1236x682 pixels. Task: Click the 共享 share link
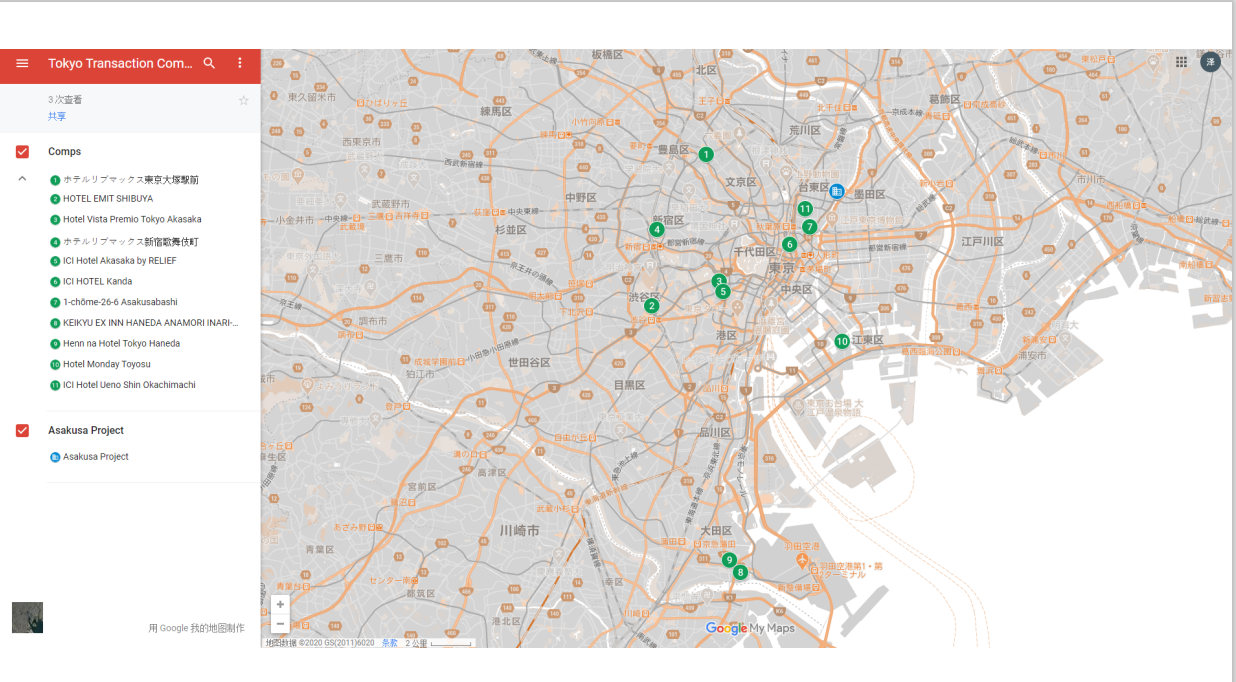[57, 116]
